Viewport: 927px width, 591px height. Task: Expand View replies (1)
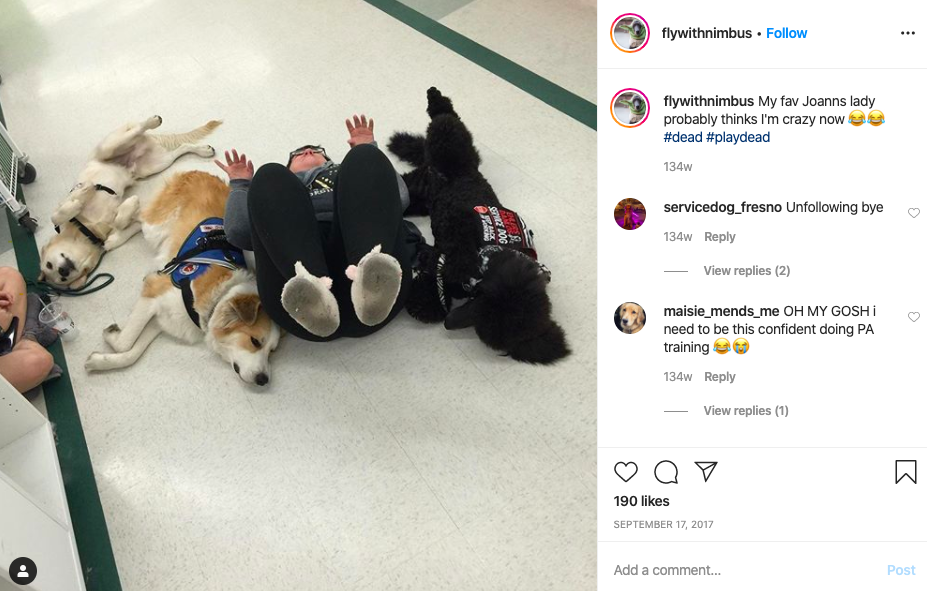(x=746, y=411)
